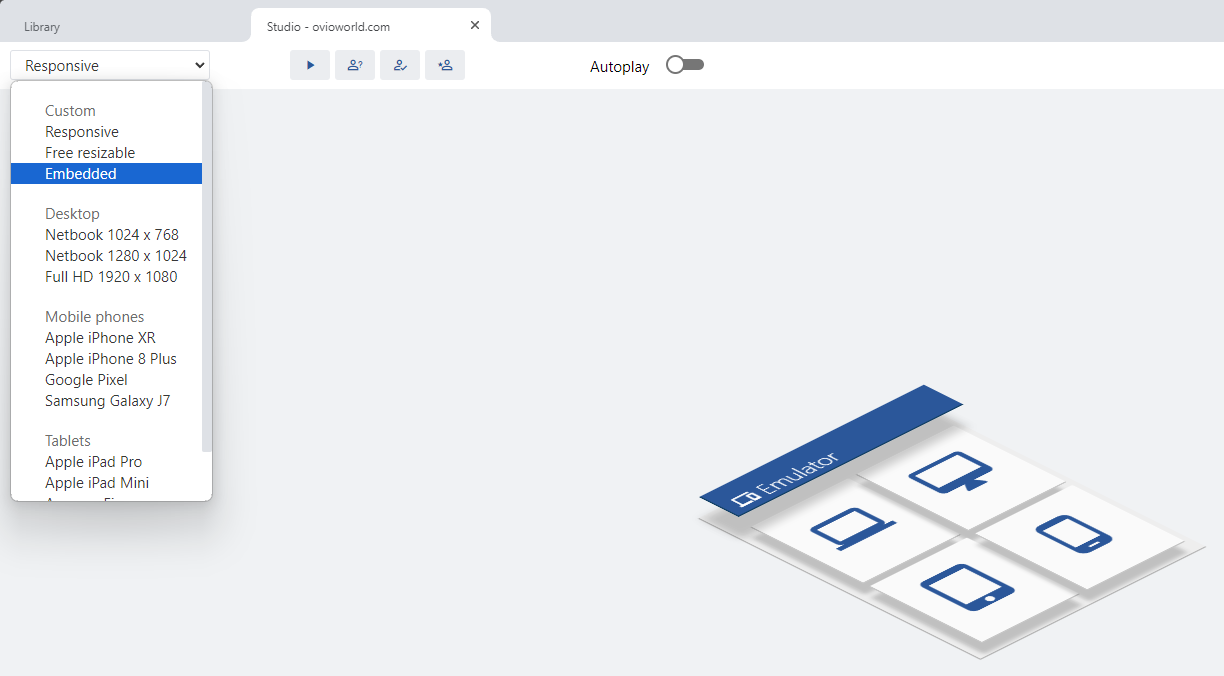Click the add new user icon button
This screenshot has width=1224, height=676.
(x=445, y=65)
